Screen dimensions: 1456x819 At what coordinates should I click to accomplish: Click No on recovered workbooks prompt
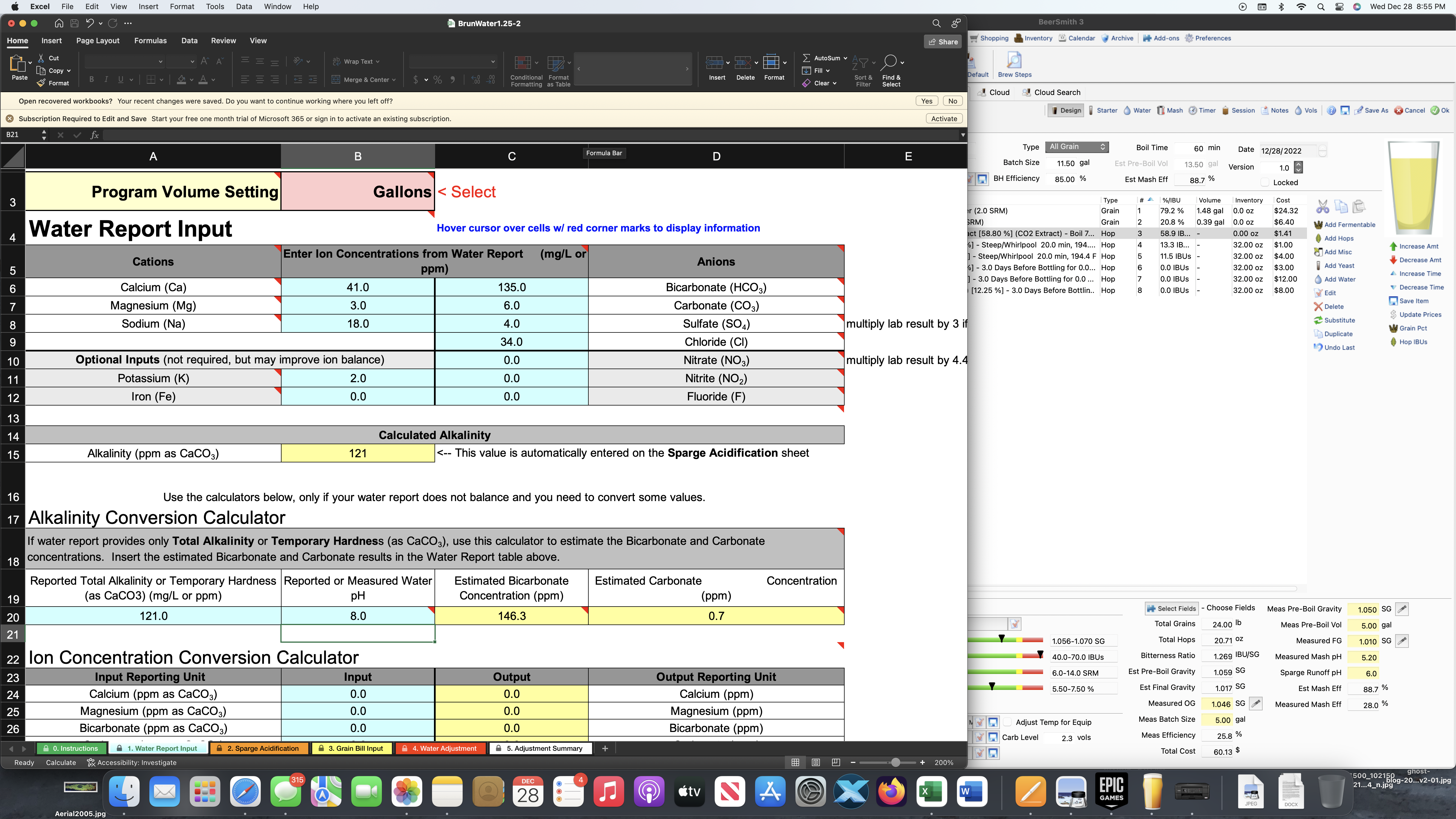(953, 101)
